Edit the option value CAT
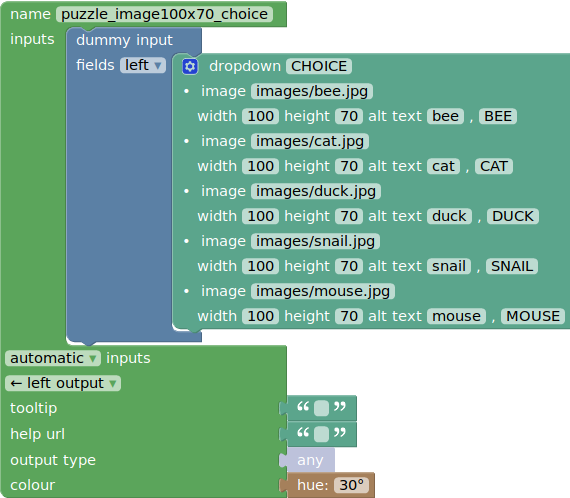The width and height of the screenshot is (570, 498). [494, 166]
